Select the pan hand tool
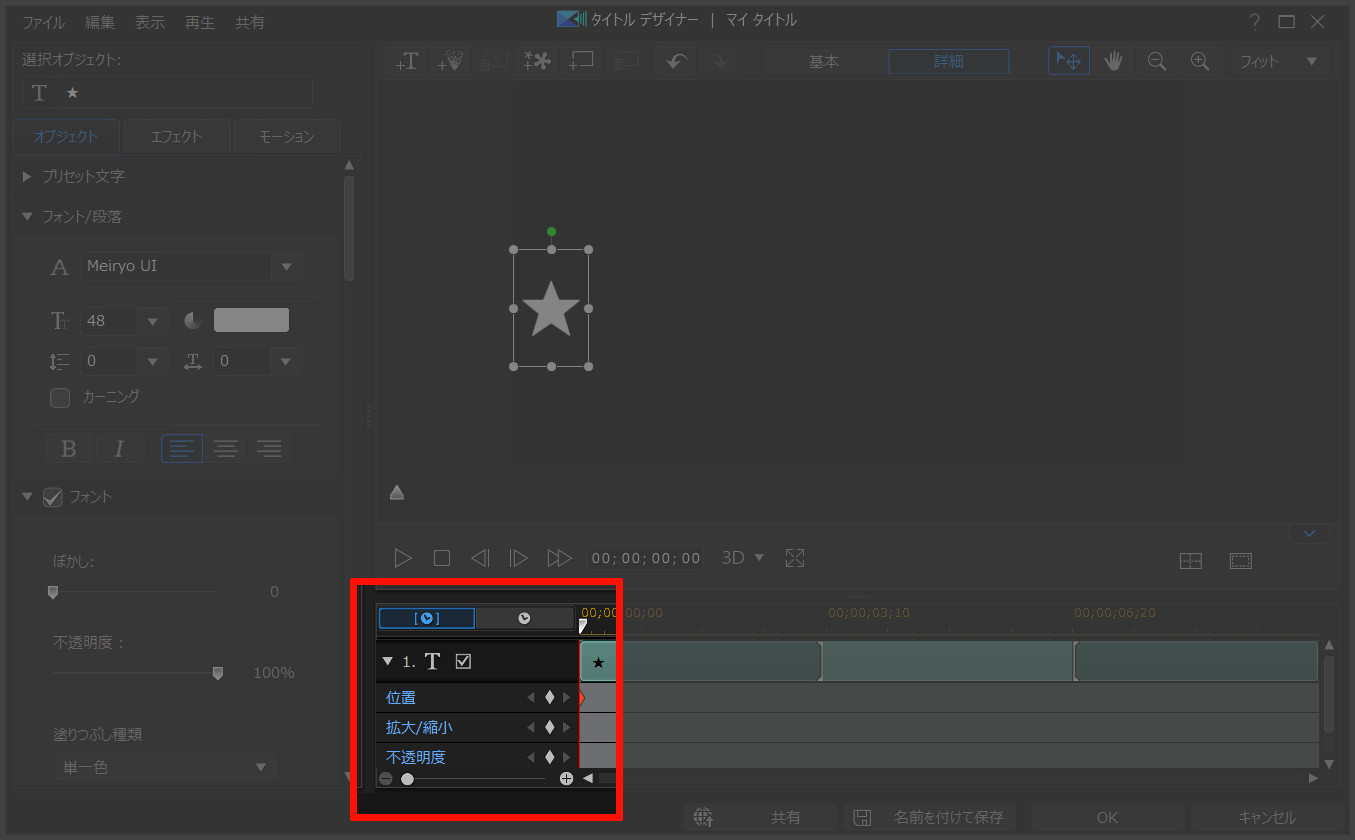The height and width of the screenshot is (840, 1355). pos(1113,61)
